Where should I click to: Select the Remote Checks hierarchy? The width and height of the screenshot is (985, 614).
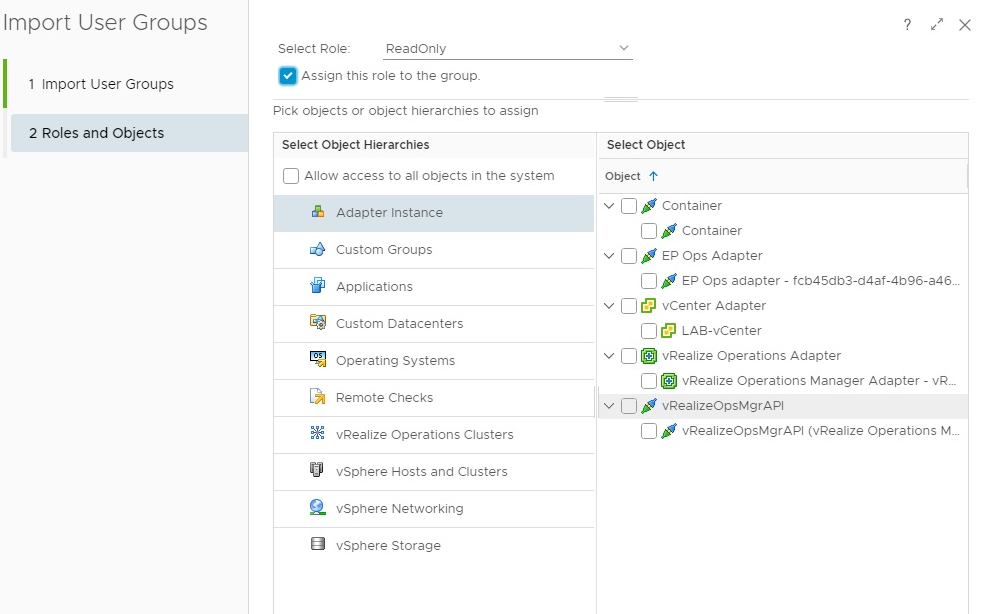[433, 398]
